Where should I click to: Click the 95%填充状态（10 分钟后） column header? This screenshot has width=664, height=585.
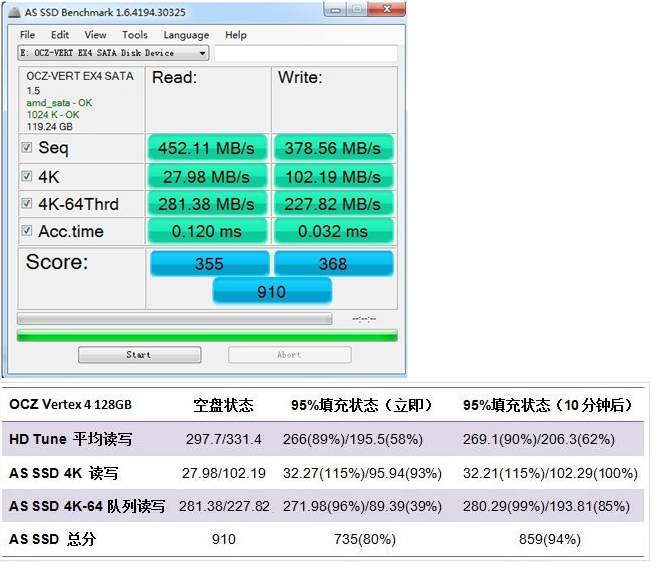(547, 405)
